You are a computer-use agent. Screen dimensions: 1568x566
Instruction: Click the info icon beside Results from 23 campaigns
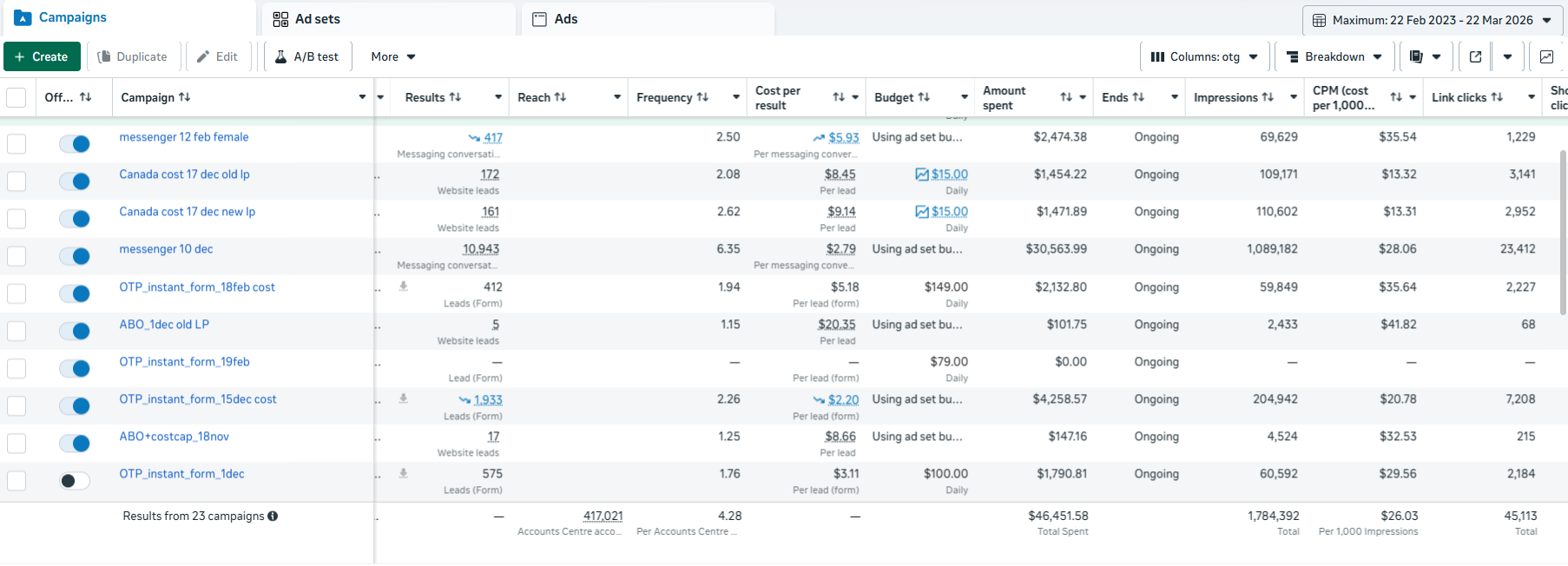point(273,516)
